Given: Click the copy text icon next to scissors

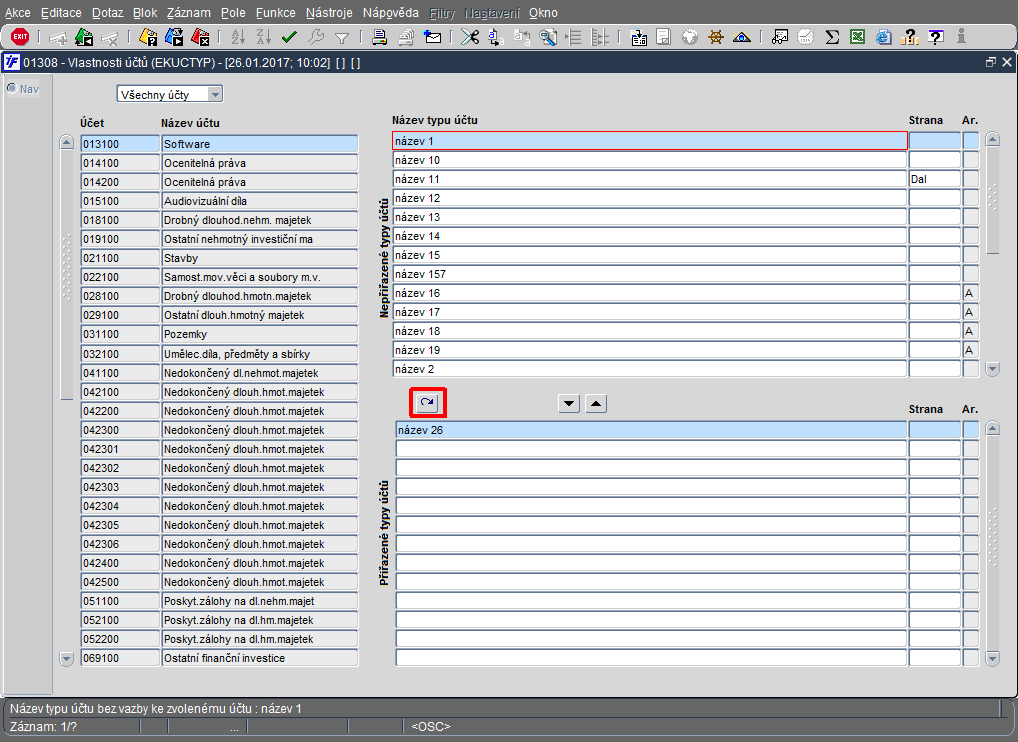Looking at the screenshot, I should click(x=495, y=37).
